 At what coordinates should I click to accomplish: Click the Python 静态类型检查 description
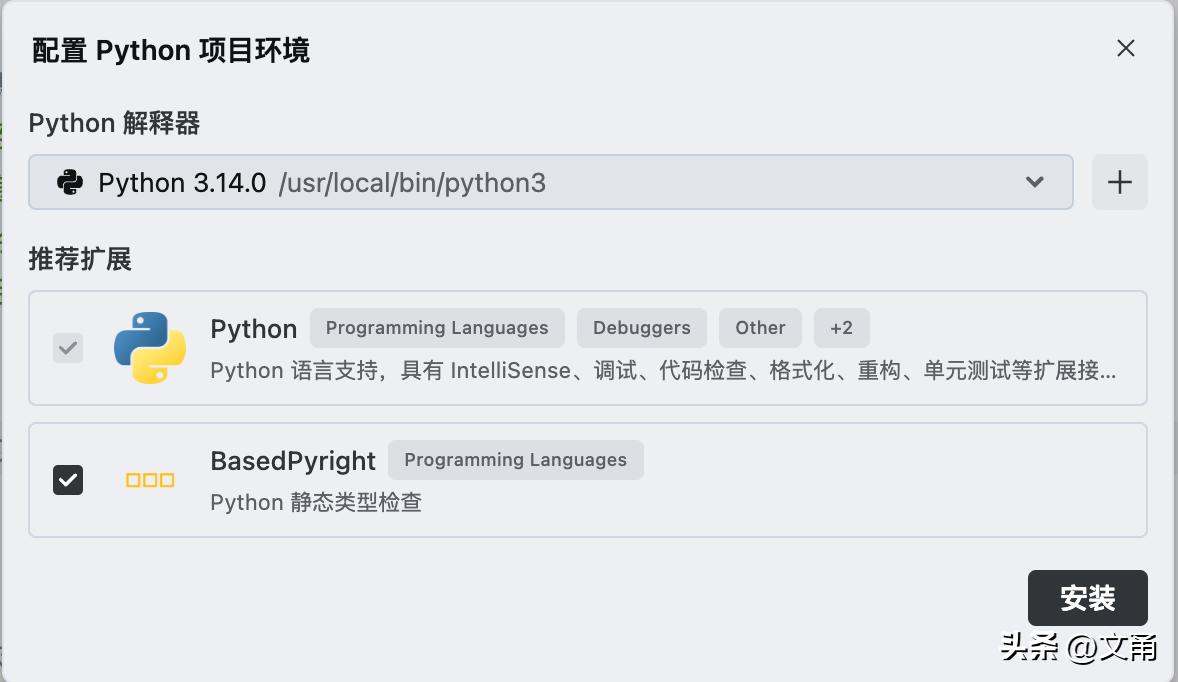click(316, 502)
